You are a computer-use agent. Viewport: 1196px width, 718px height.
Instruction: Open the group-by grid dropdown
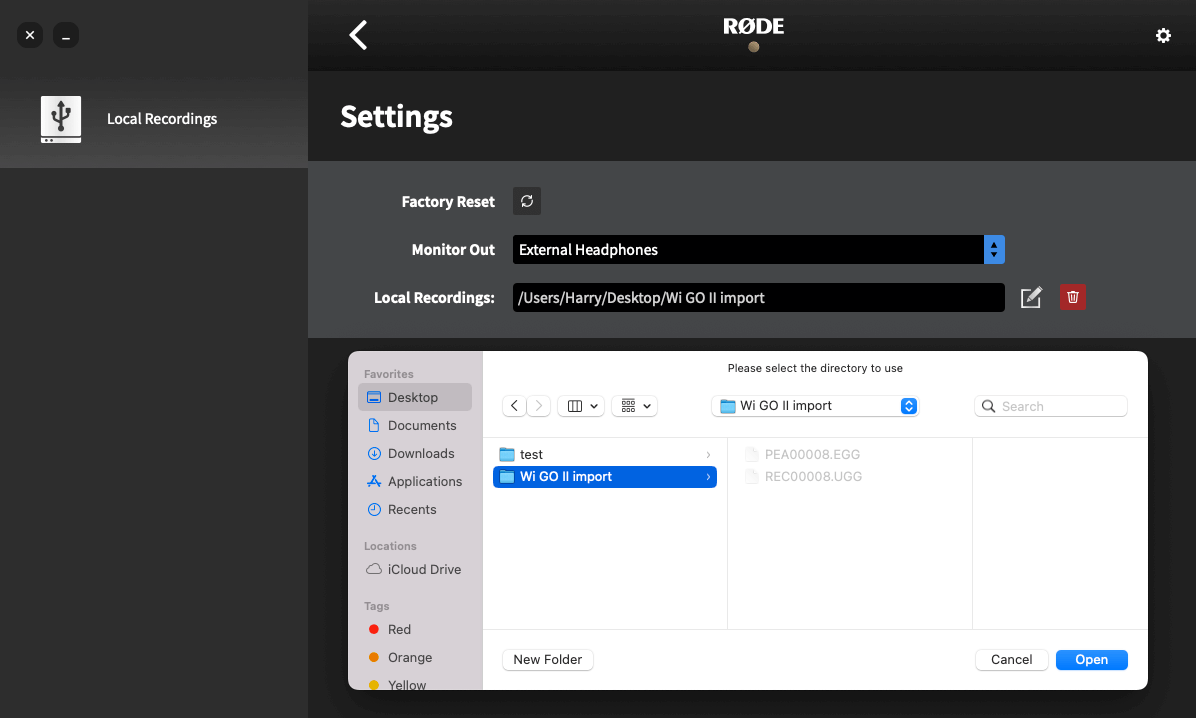tap(635, 406)
